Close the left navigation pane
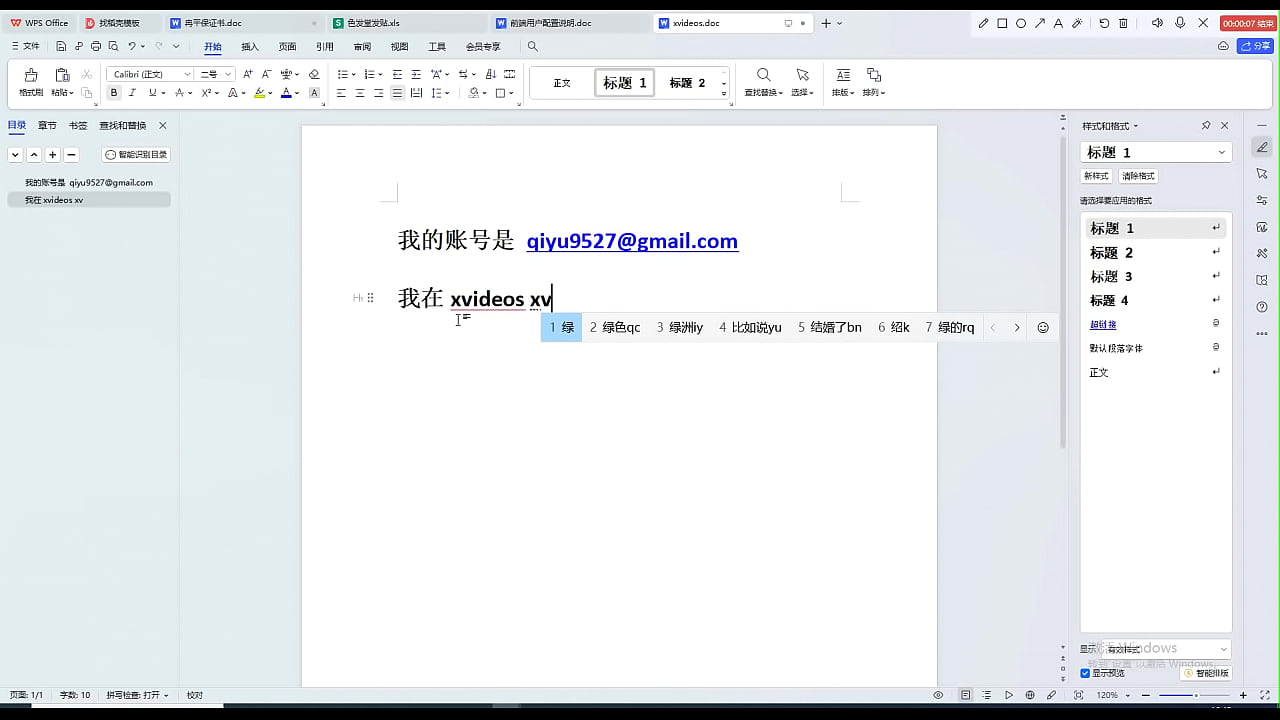The width and height of the screenshot is (1280, 720). tap(163, 125)
